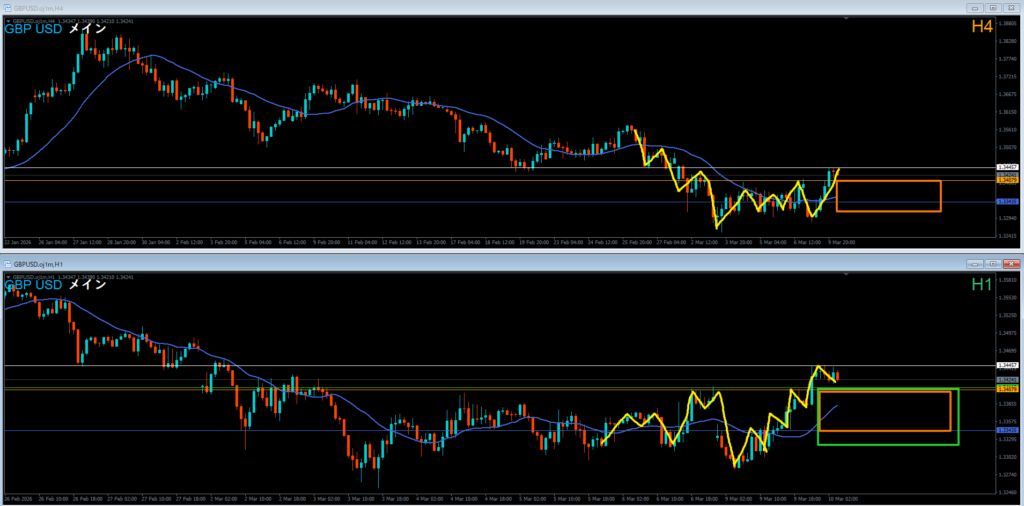Click the 1.34457 price label on H4 axis
The height and width of the screenshot is (506, 1024).
1007,167
